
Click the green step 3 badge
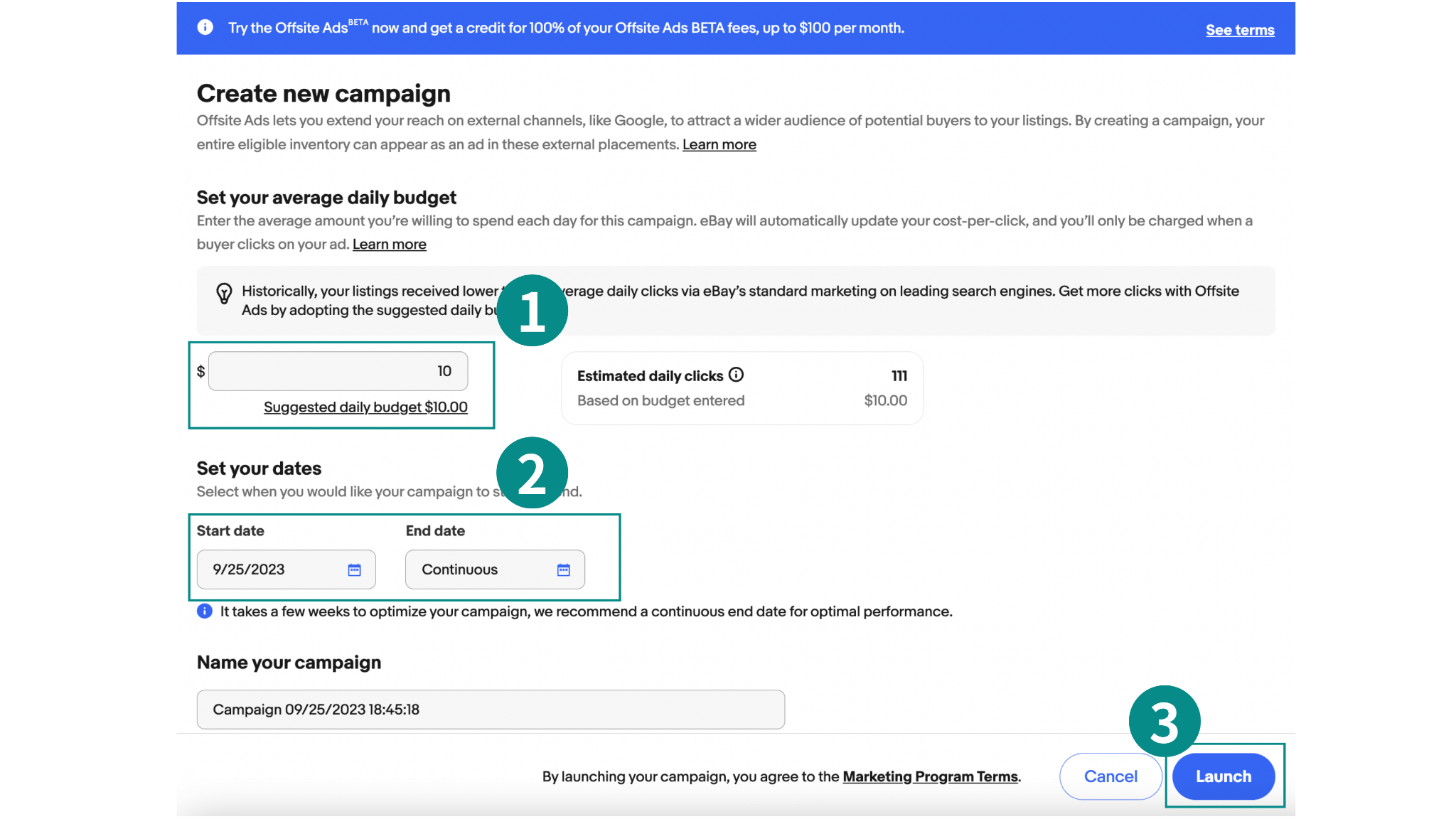(1164, 721)
